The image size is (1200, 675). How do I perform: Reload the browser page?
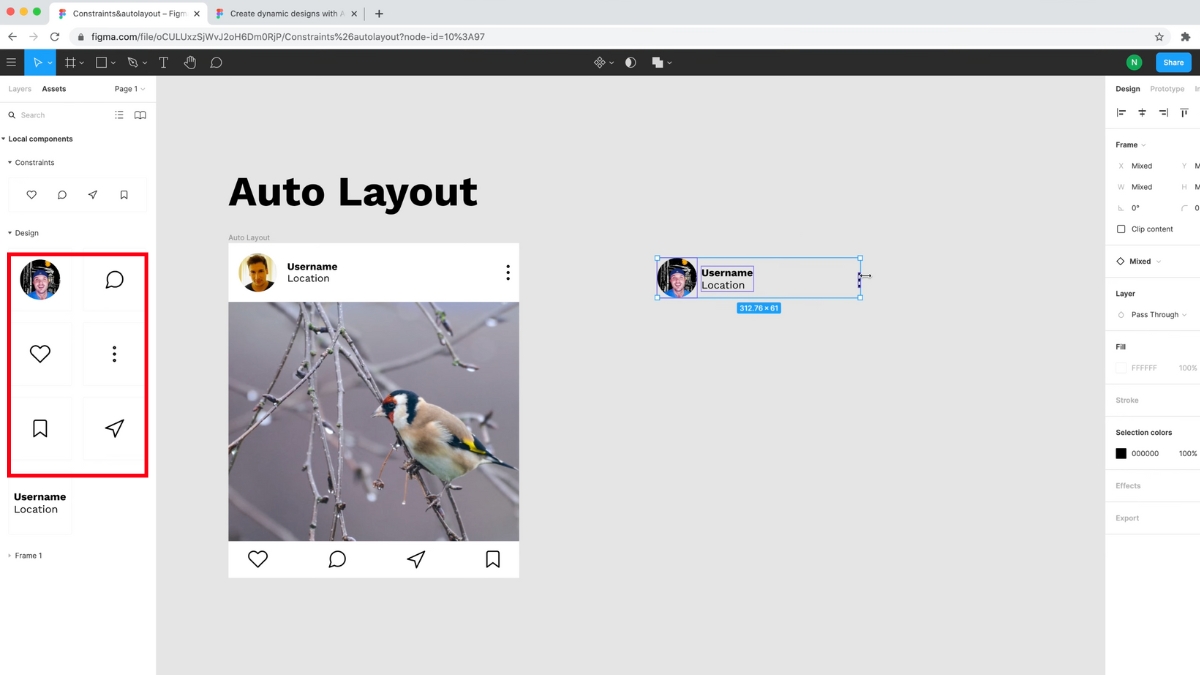54,36
